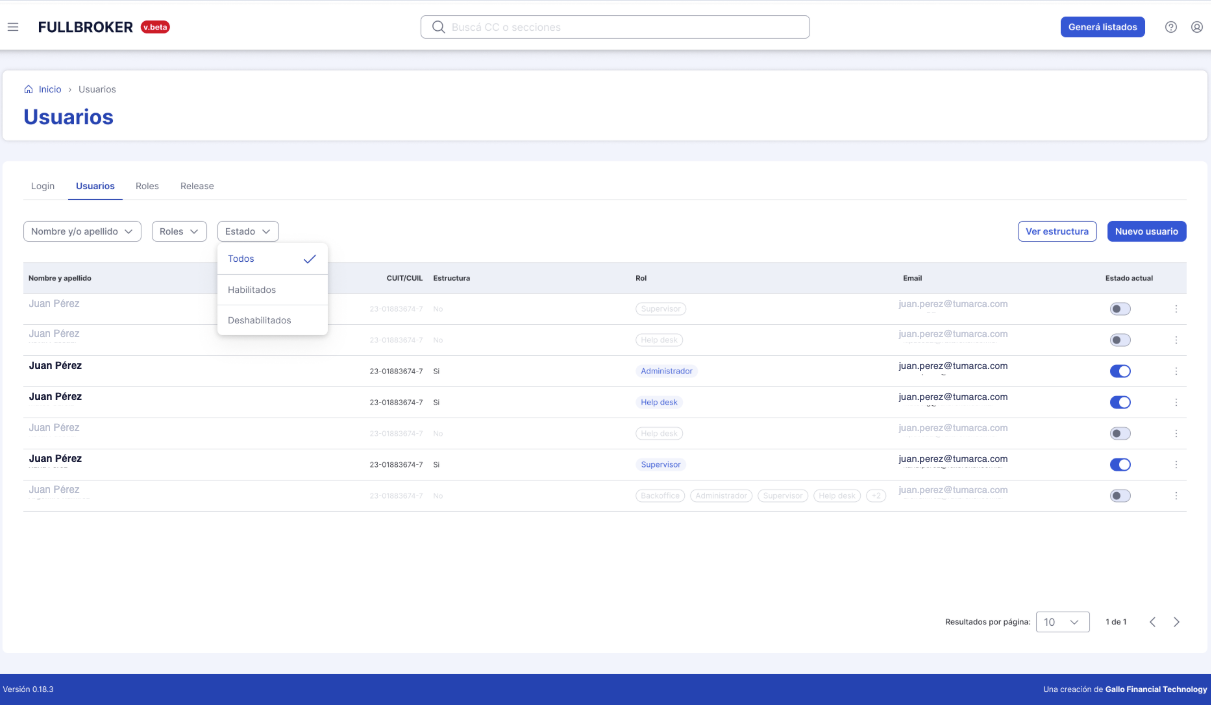This screenshot has width=1211, height=705.
Task: Switch to the Usuarios tab
Action: (x=95, y=186)
